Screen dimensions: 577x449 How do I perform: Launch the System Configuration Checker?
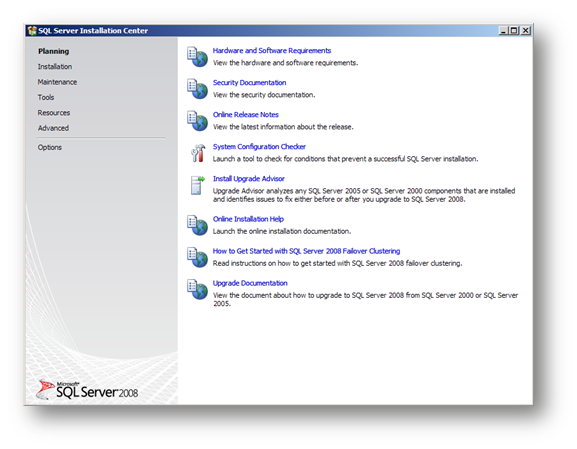tap(259, 147)
